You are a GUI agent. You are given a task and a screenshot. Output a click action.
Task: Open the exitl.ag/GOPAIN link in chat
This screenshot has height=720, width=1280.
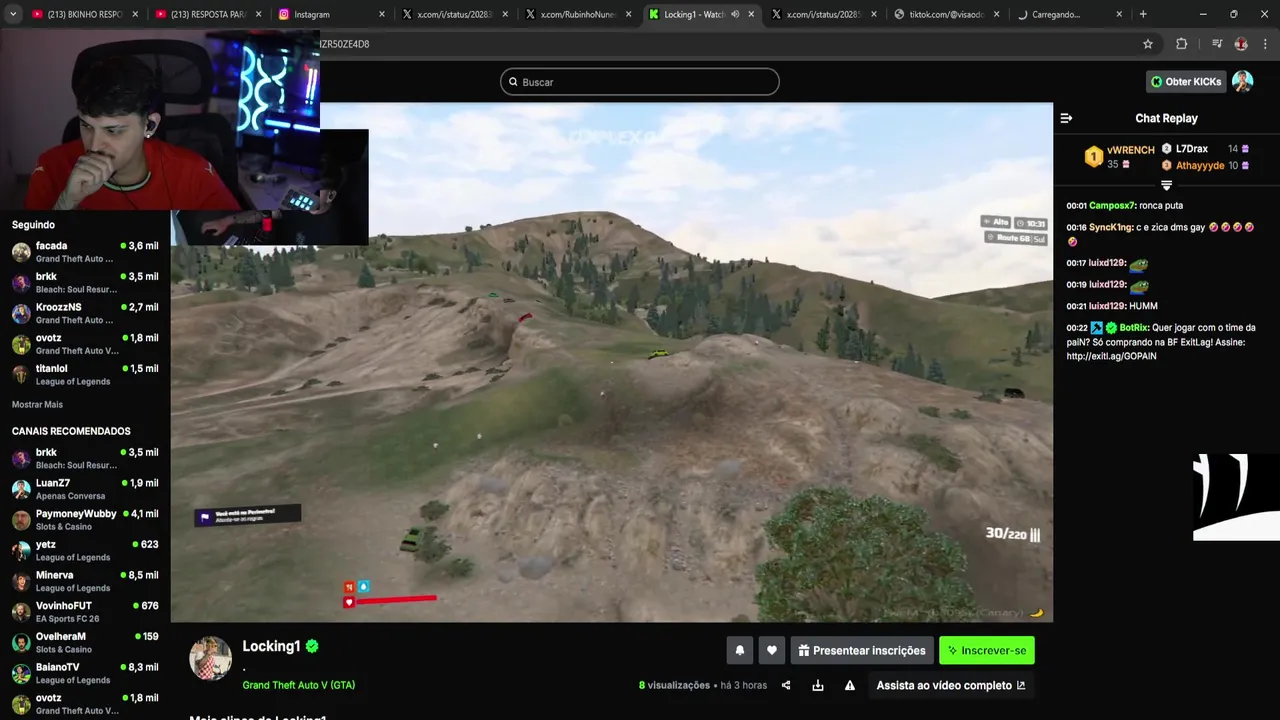click(x=1111, y=356)
